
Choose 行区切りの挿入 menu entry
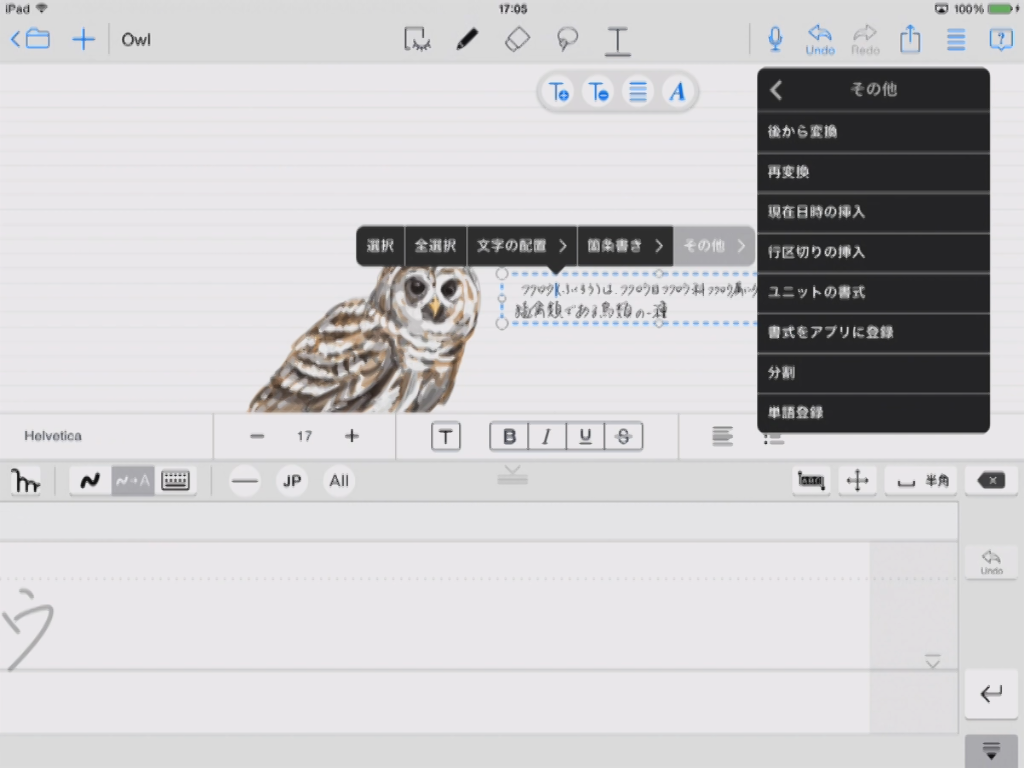pyautogui.click(x=873, y=252)
